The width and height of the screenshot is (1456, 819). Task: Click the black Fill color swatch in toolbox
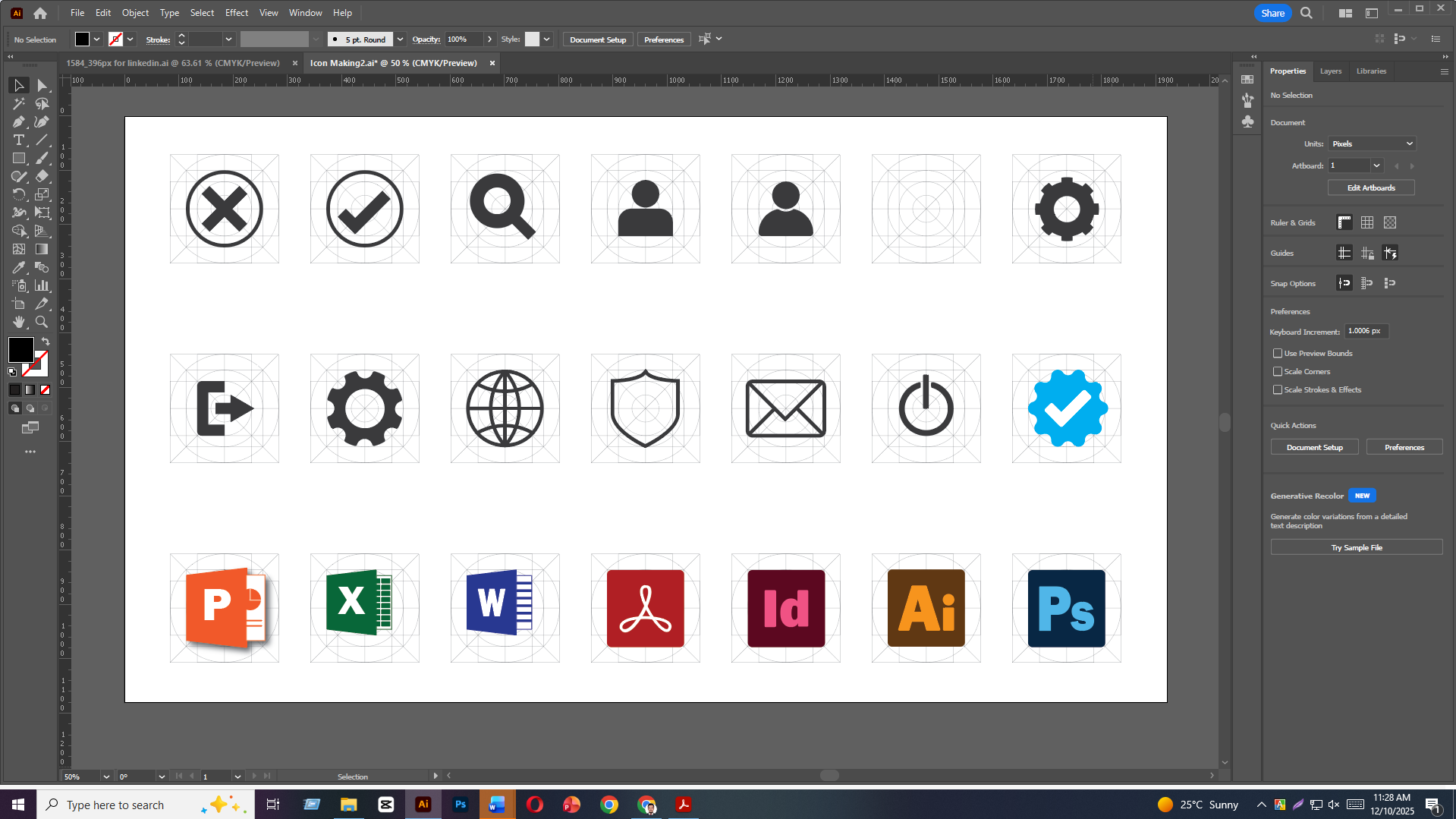[20, 349]
